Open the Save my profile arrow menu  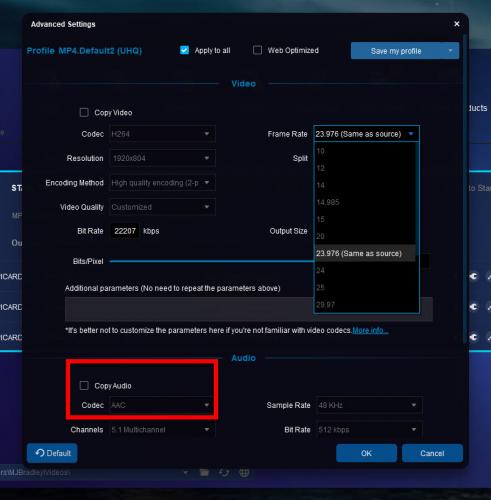[450, 51]
